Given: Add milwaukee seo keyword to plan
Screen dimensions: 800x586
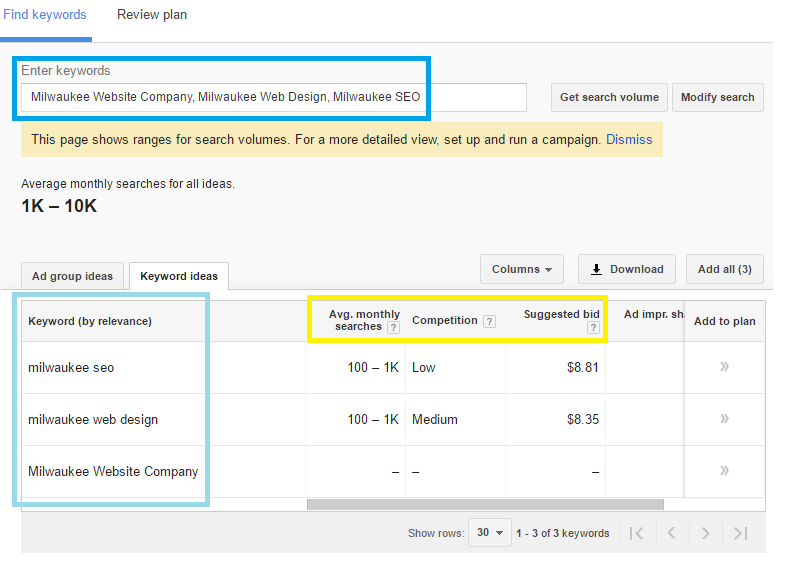Looking at the screenshot, I should coord(724,367).
